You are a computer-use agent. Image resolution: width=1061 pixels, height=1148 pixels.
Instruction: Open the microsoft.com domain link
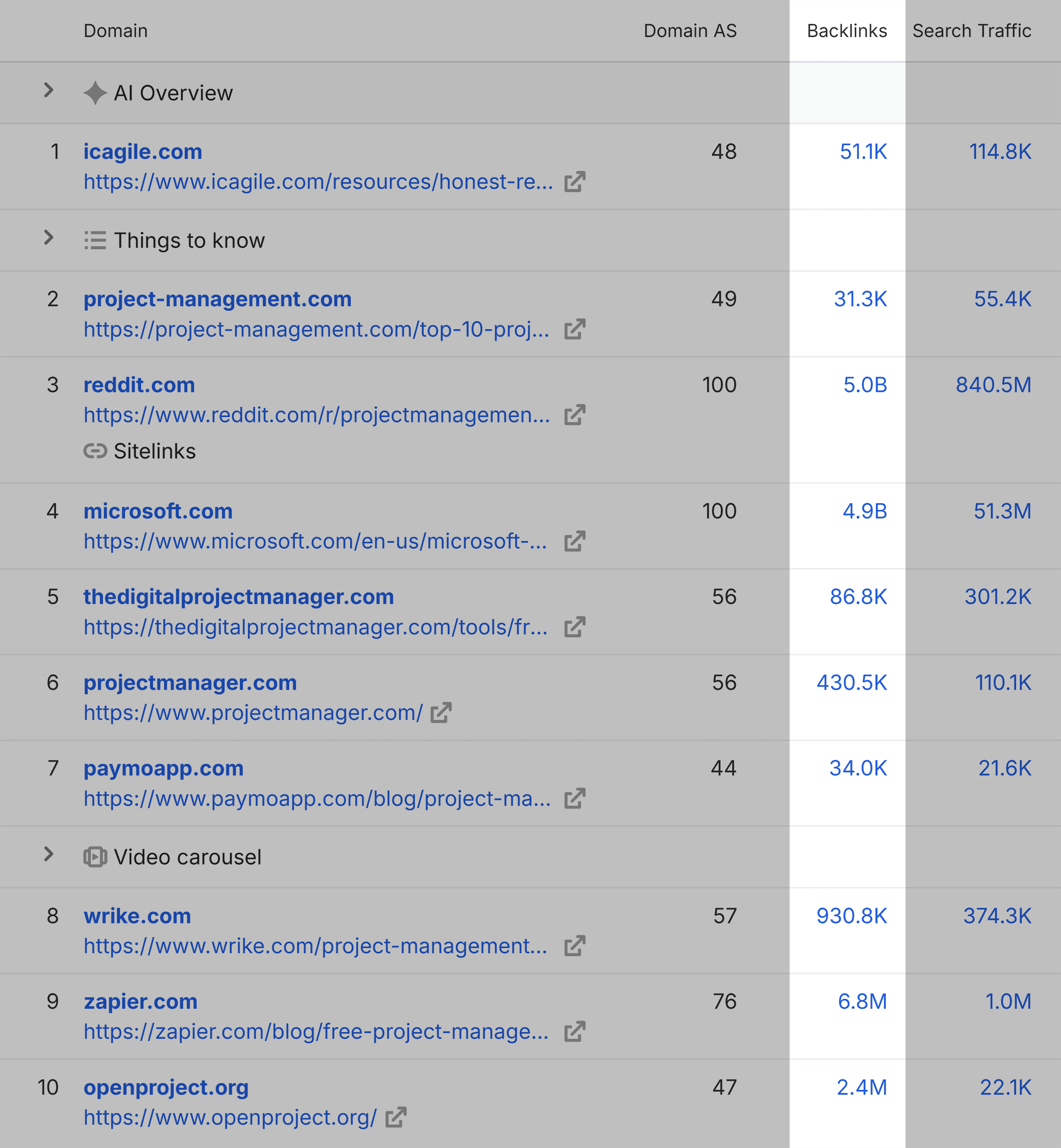pyautogui.click(x=158, y=511)
